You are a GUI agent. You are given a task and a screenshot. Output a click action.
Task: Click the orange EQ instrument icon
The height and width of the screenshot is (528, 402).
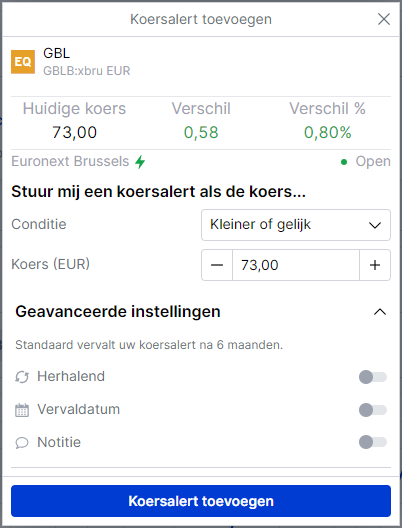[x=23, y=62]
